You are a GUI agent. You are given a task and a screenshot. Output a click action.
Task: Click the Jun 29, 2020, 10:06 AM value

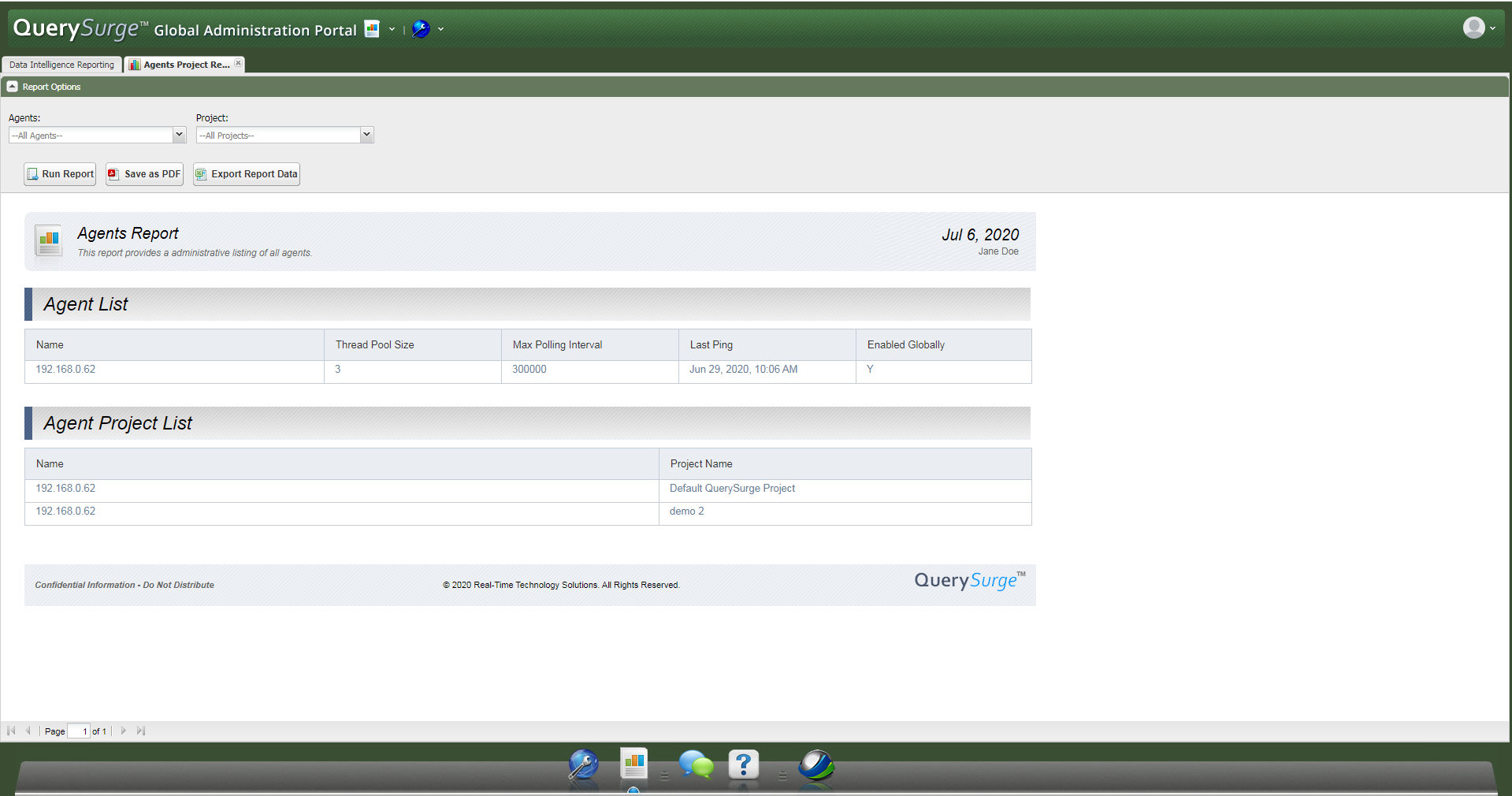pyautogui.click(x=743, y=370)
